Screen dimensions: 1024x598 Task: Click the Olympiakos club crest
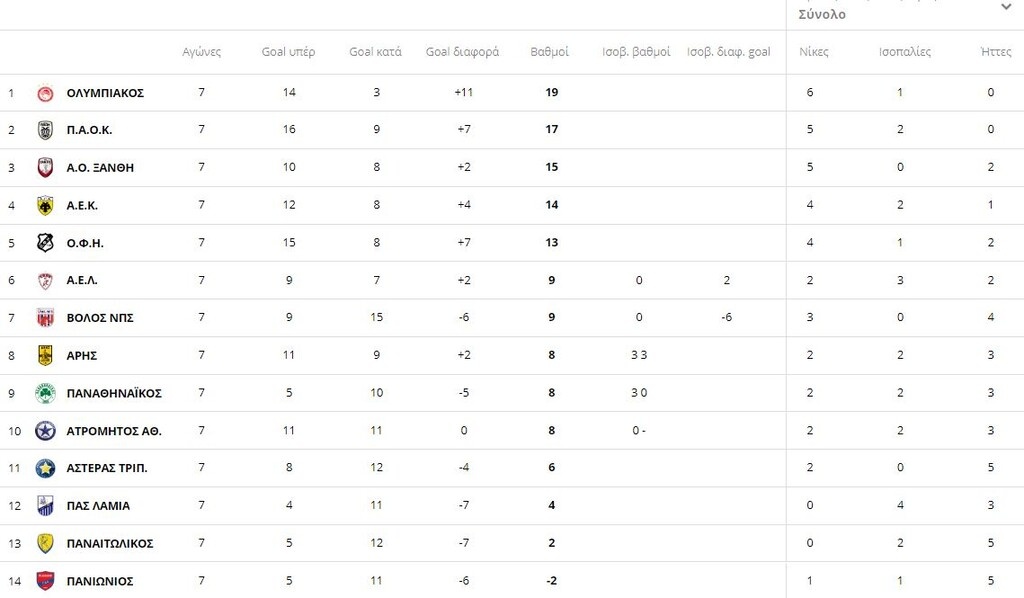point(45,93)
